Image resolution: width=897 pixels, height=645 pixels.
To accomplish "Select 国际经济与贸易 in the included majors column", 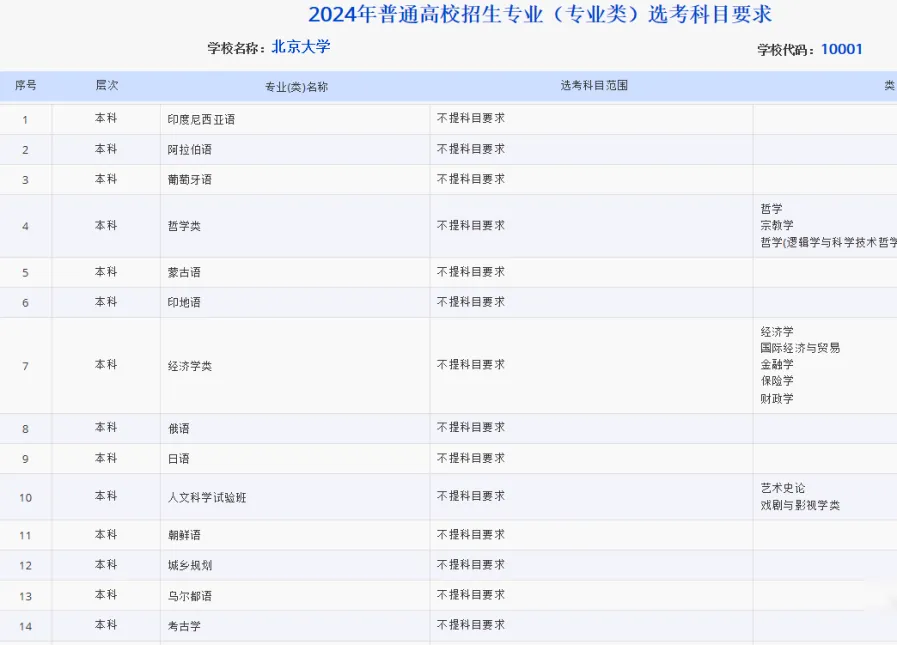I will [x=800, y=347].
